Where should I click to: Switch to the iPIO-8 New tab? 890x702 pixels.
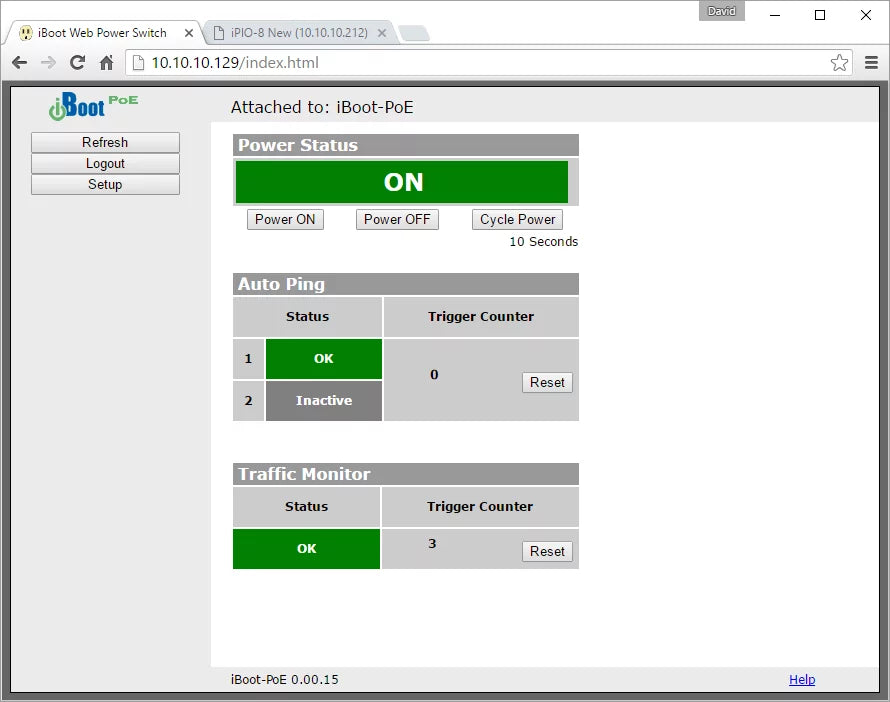click(299, 33)
